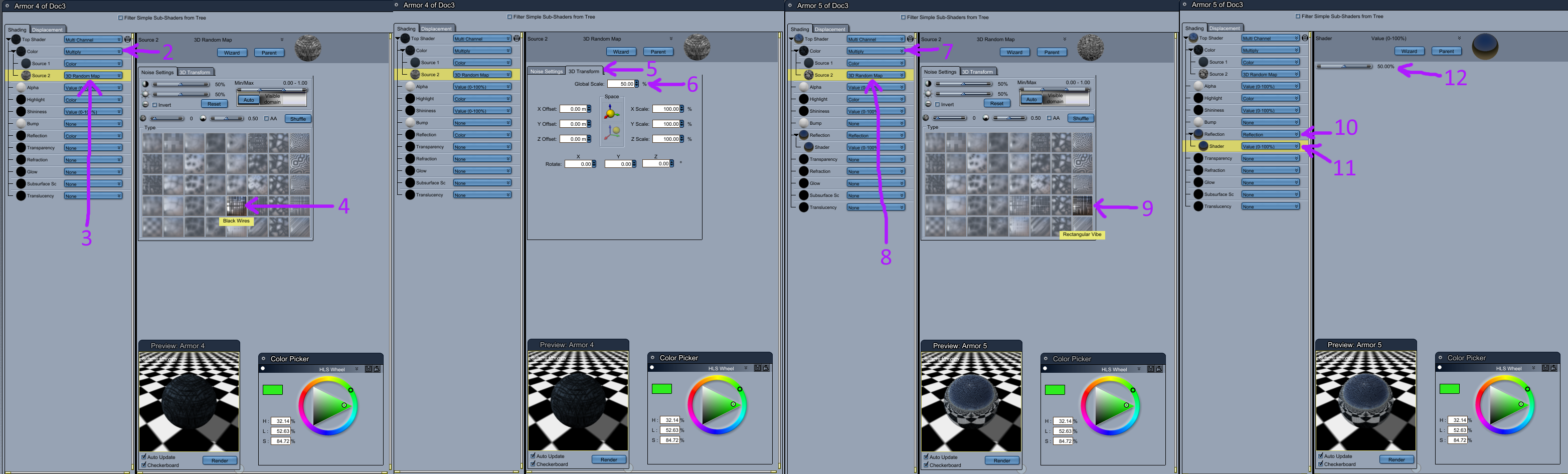
Task: Click textured sphere icon under Invert, Armor 4 Noise window
Action: 143,119
